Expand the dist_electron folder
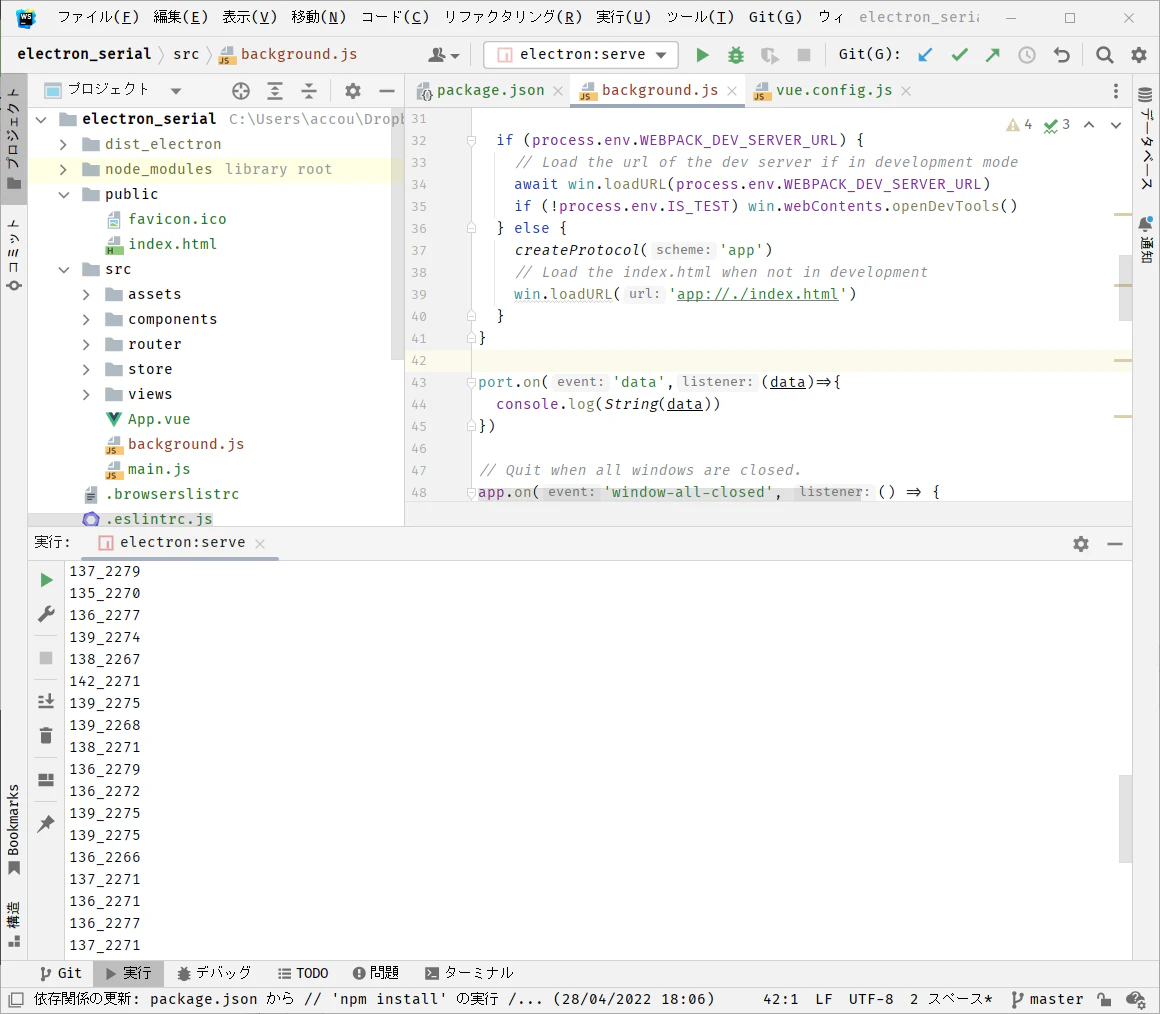This screenshot has width=1160, height=1014. [x=64, y=144]
